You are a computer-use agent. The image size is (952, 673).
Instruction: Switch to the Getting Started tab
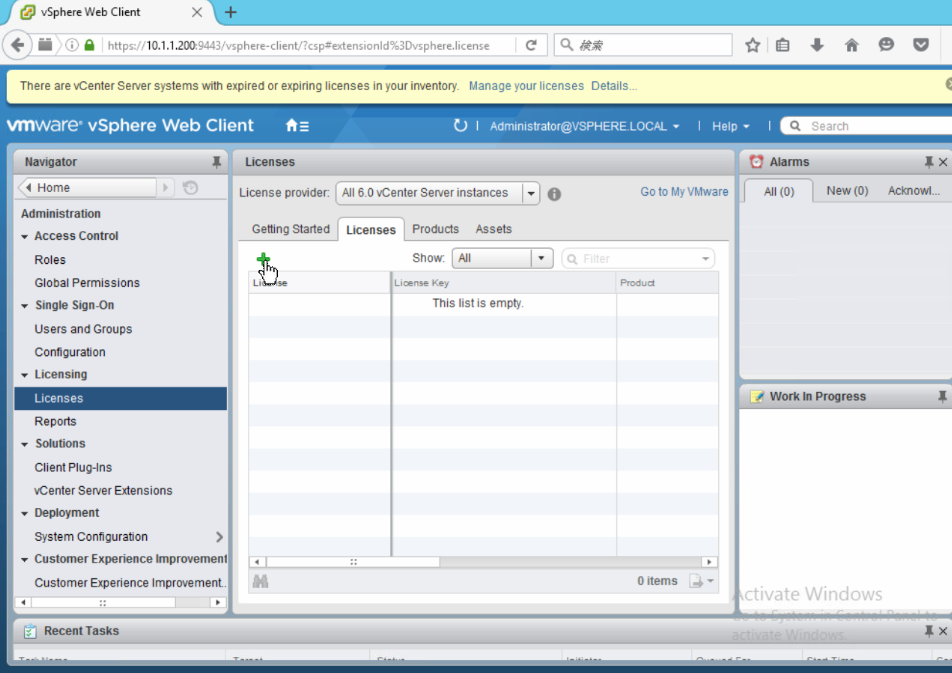click(291, 229)
